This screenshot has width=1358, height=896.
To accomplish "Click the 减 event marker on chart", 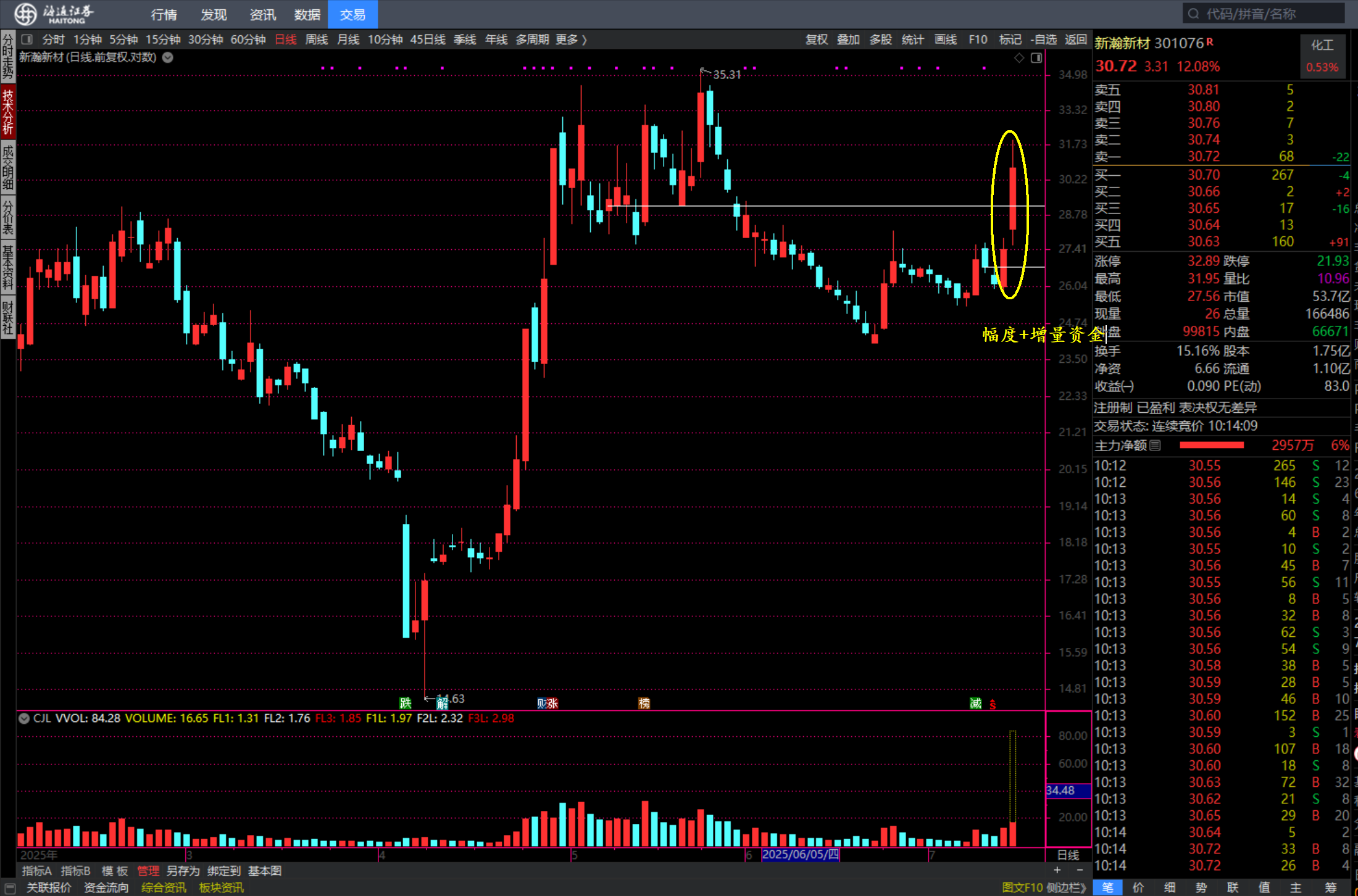I will (x=976, y=703).
